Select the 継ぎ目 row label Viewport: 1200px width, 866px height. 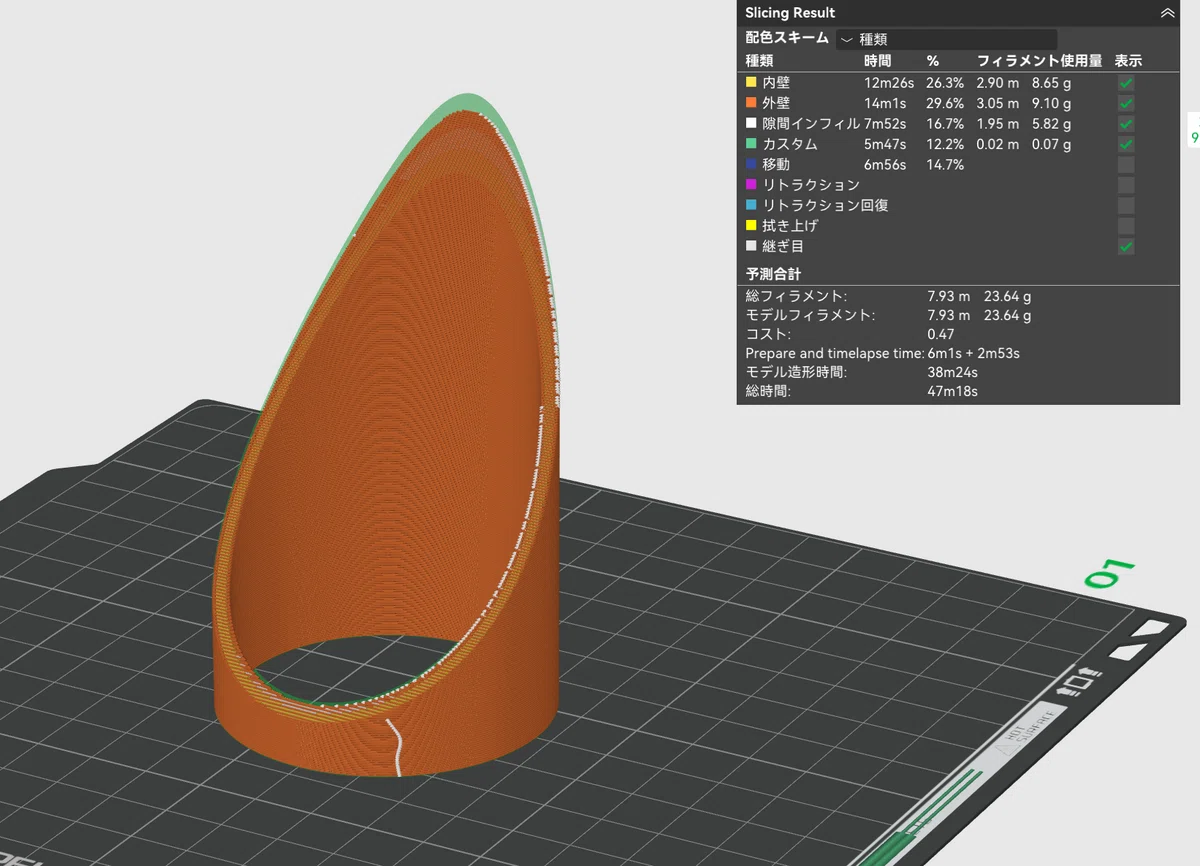[783, 246]
